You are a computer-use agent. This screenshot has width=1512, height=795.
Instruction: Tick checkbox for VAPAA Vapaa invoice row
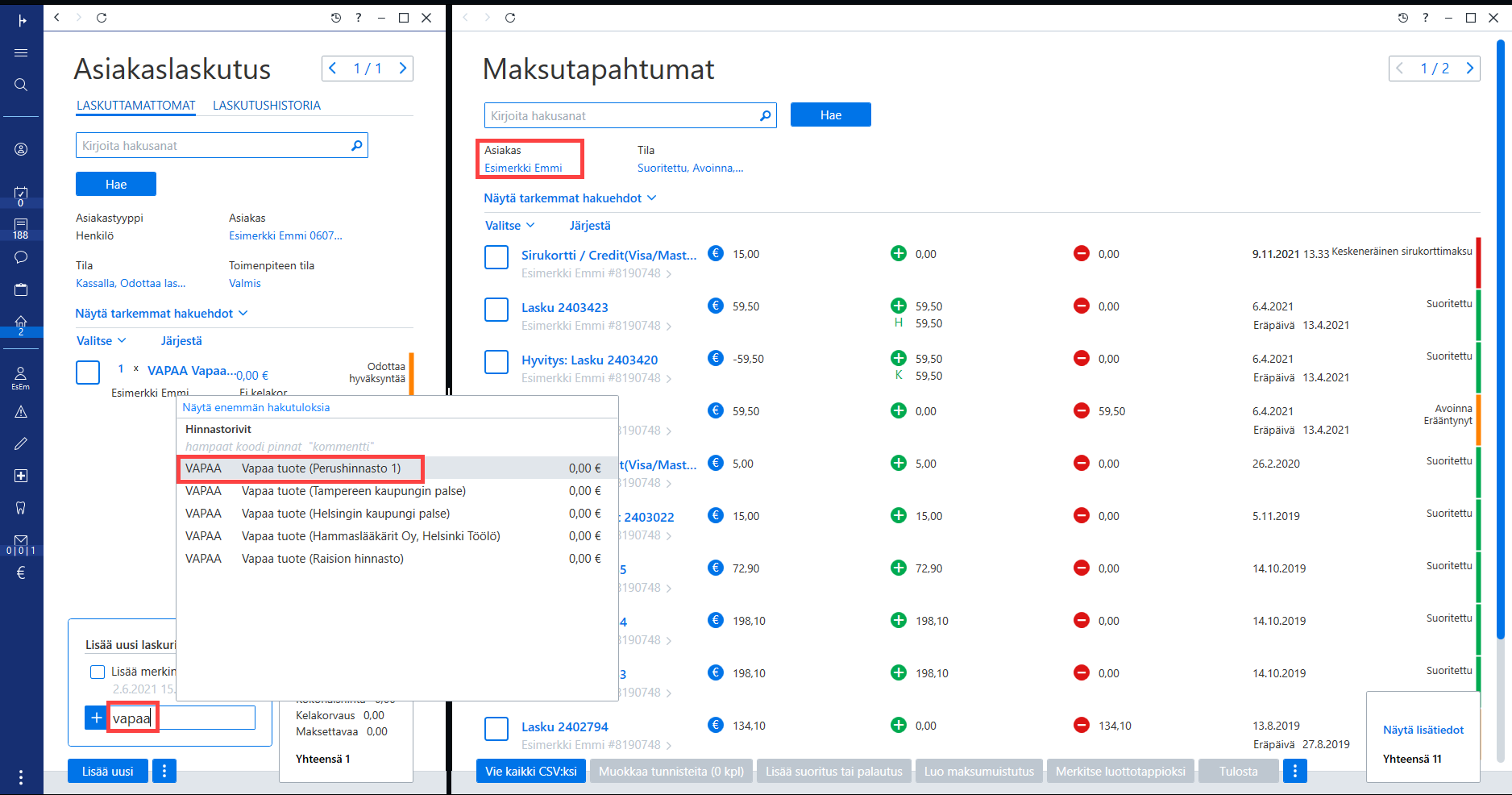(88, 373)
